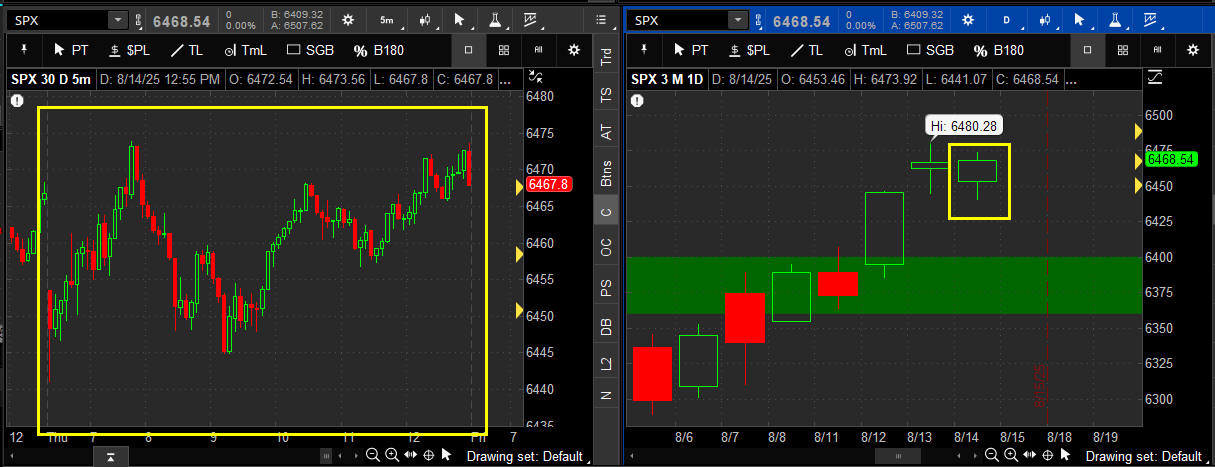Open the PS sidebar tab
Viewport: 1215px width, 467px height.
pos(604,288)
